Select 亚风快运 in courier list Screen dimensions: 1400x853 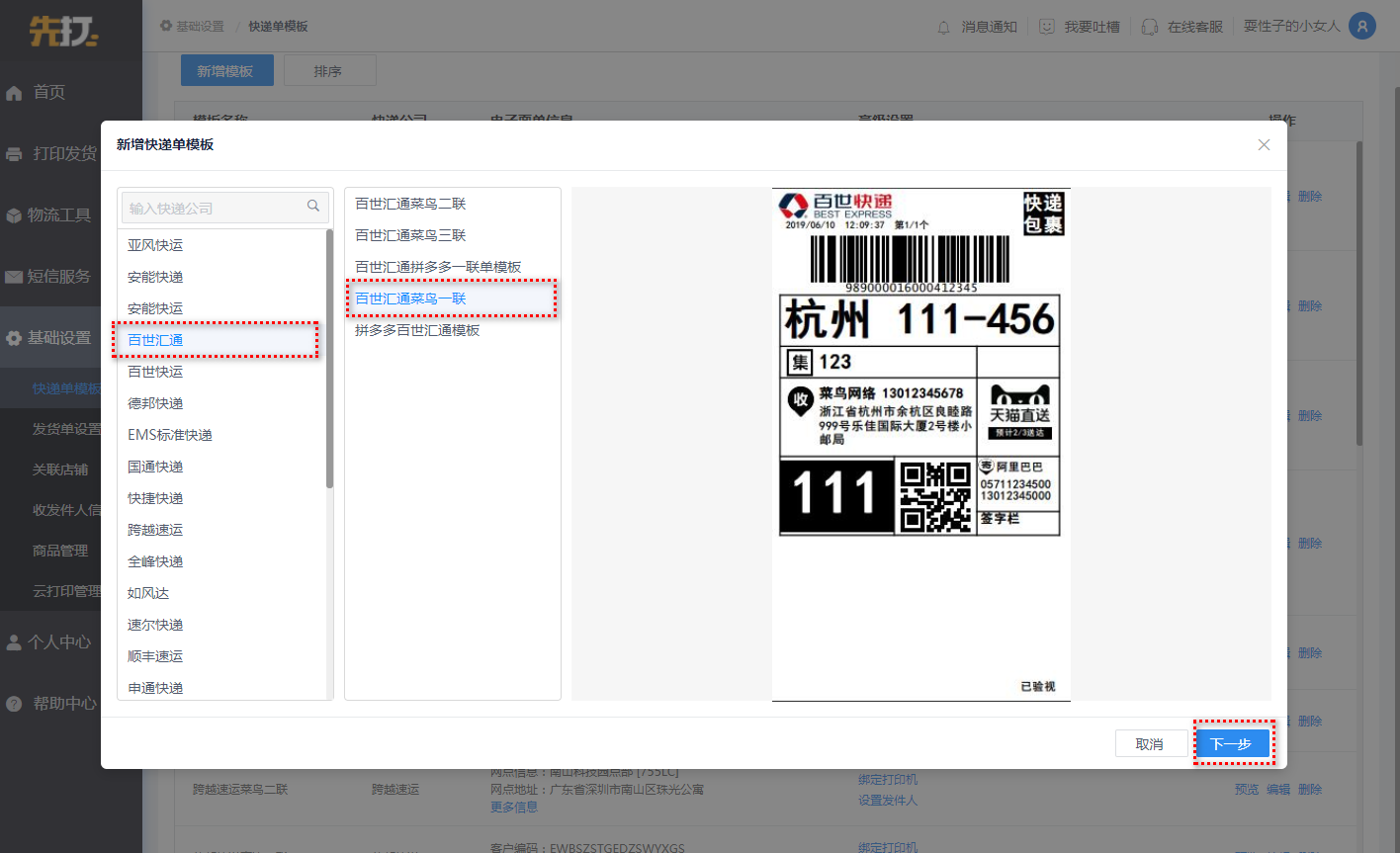[155, 245]
